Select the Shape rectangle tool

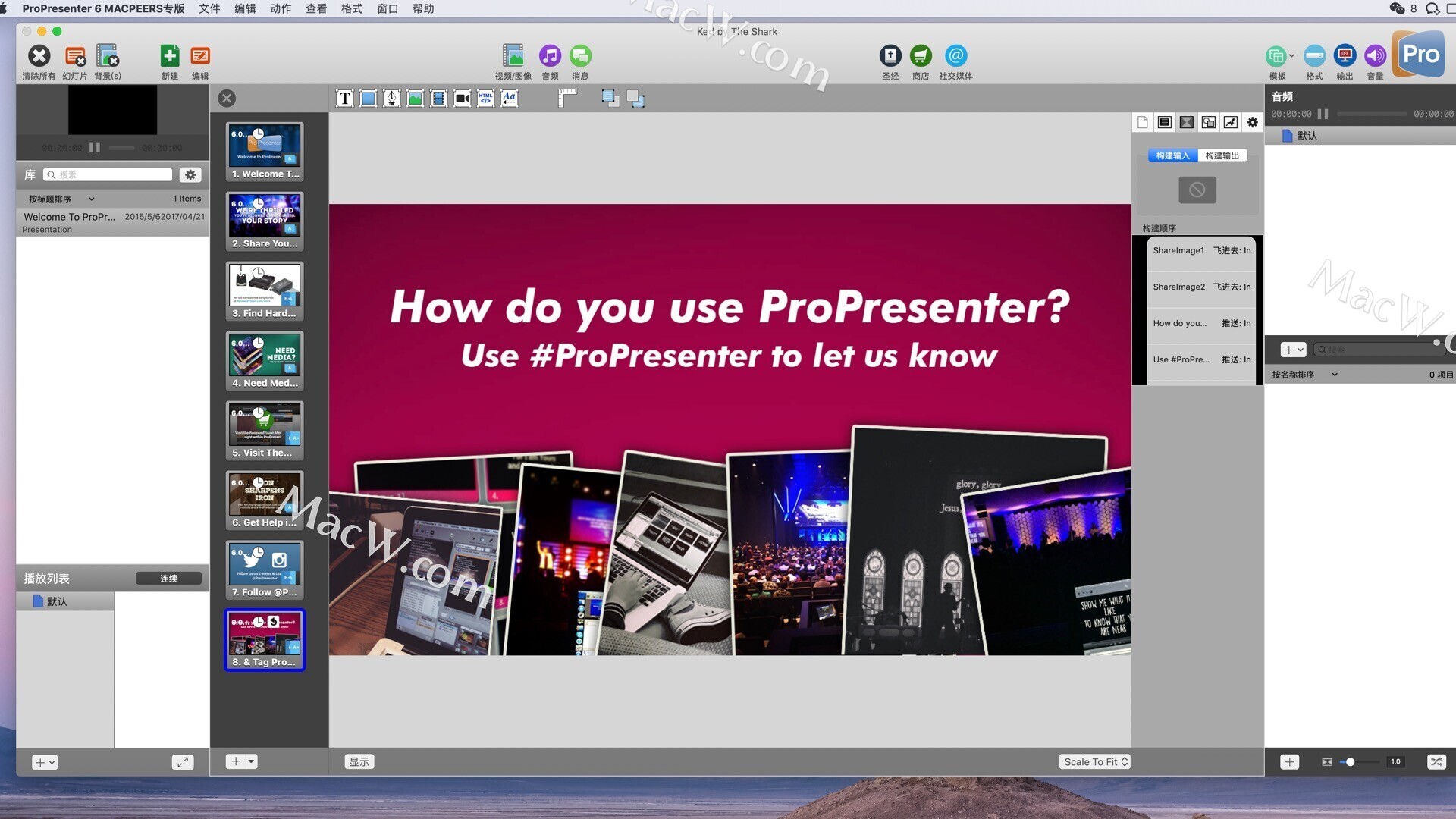[x=368, y=99]
